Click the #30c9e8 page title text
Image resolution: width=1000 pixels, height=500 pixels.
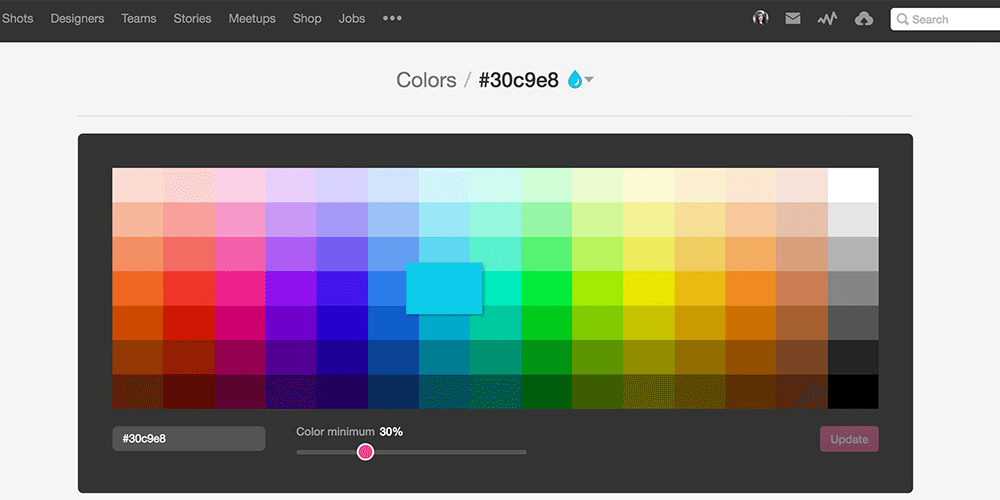[518, 80]
